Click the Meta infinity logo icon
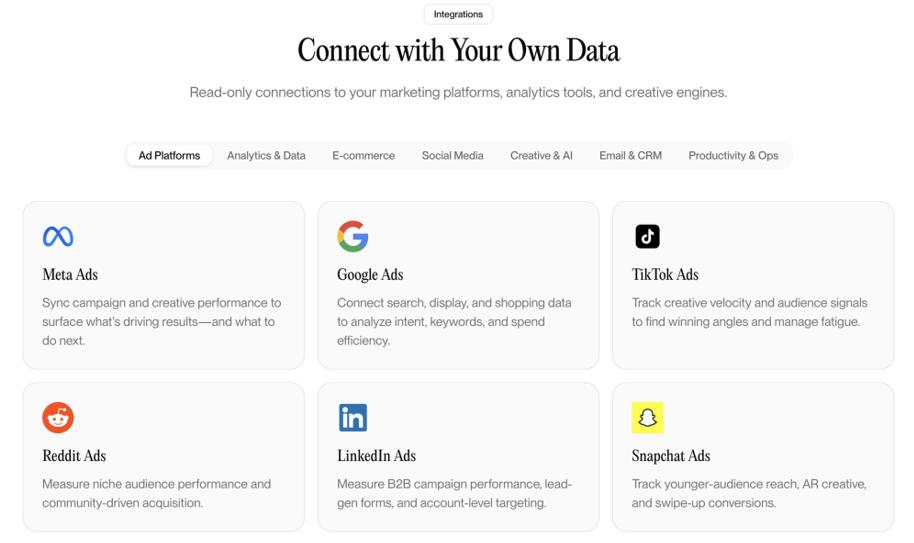Image resolution: width=914 pixels, height=543 pixels. pos(58,237)
